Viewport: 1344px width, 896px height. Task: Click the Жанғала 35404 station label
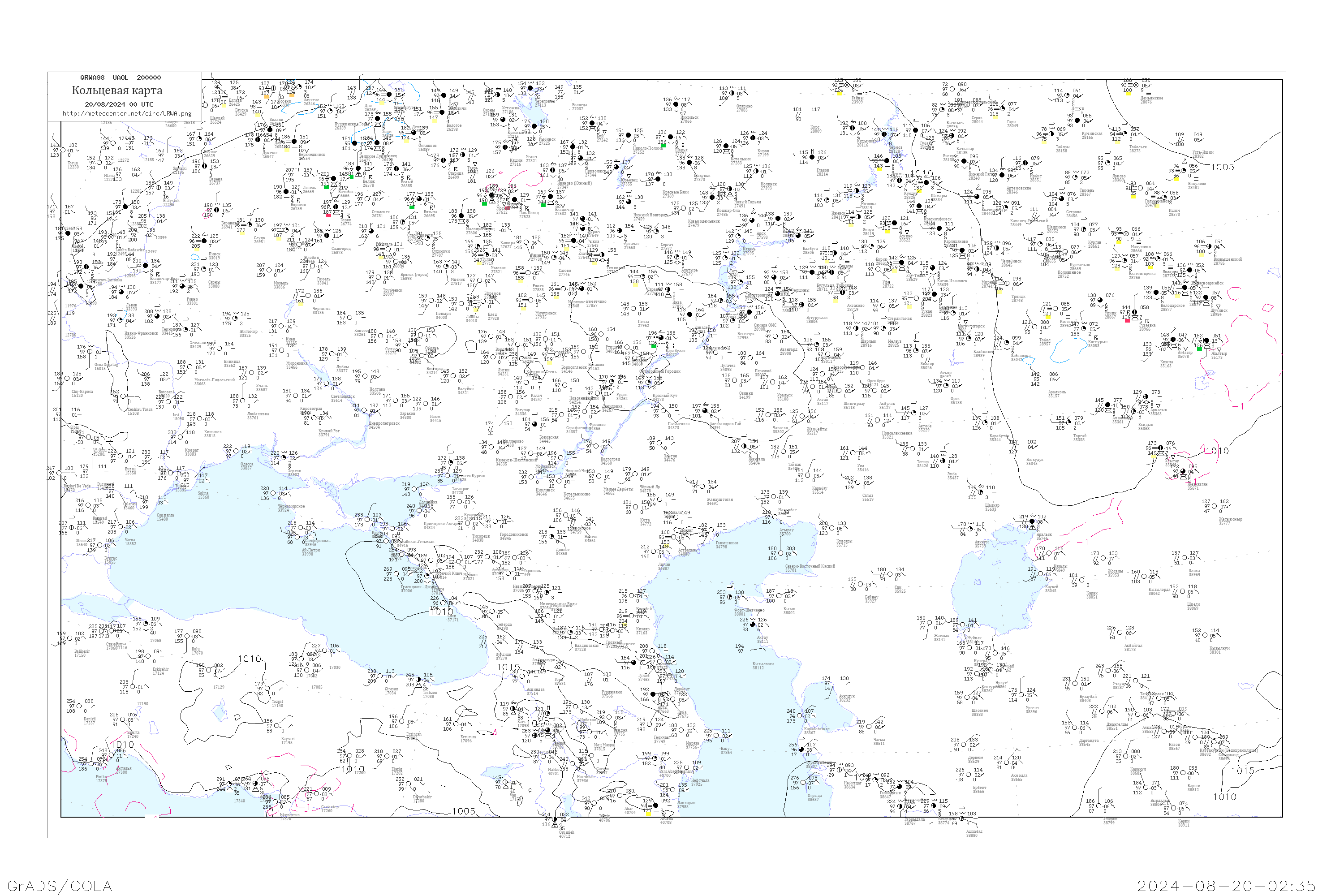(x=756, y=461)
